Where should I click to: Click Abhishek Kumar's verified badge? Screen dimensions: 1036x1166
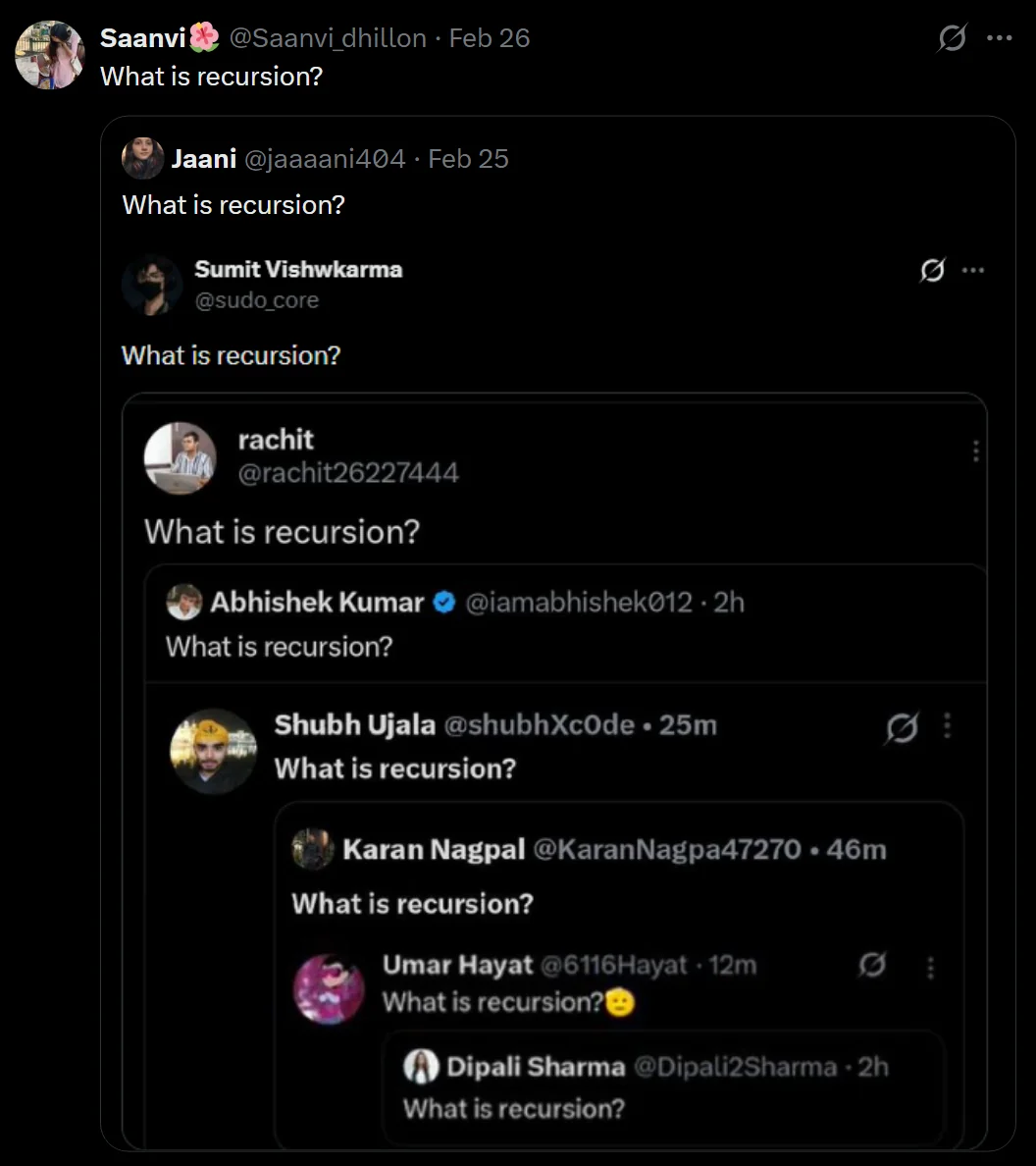[443, 602]
